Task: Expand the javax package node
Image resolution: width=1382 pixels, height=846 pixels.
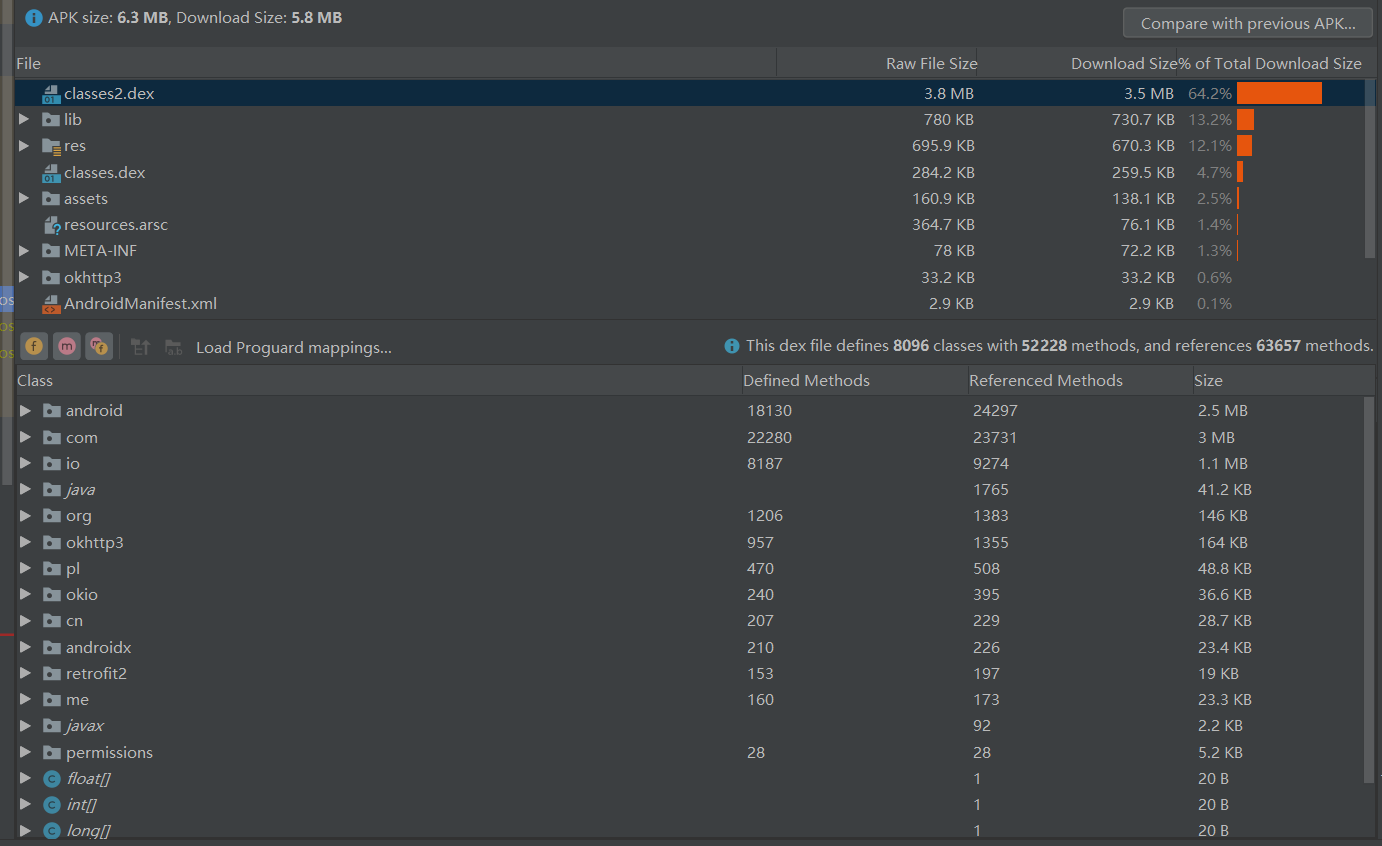Action: (25, 725)
